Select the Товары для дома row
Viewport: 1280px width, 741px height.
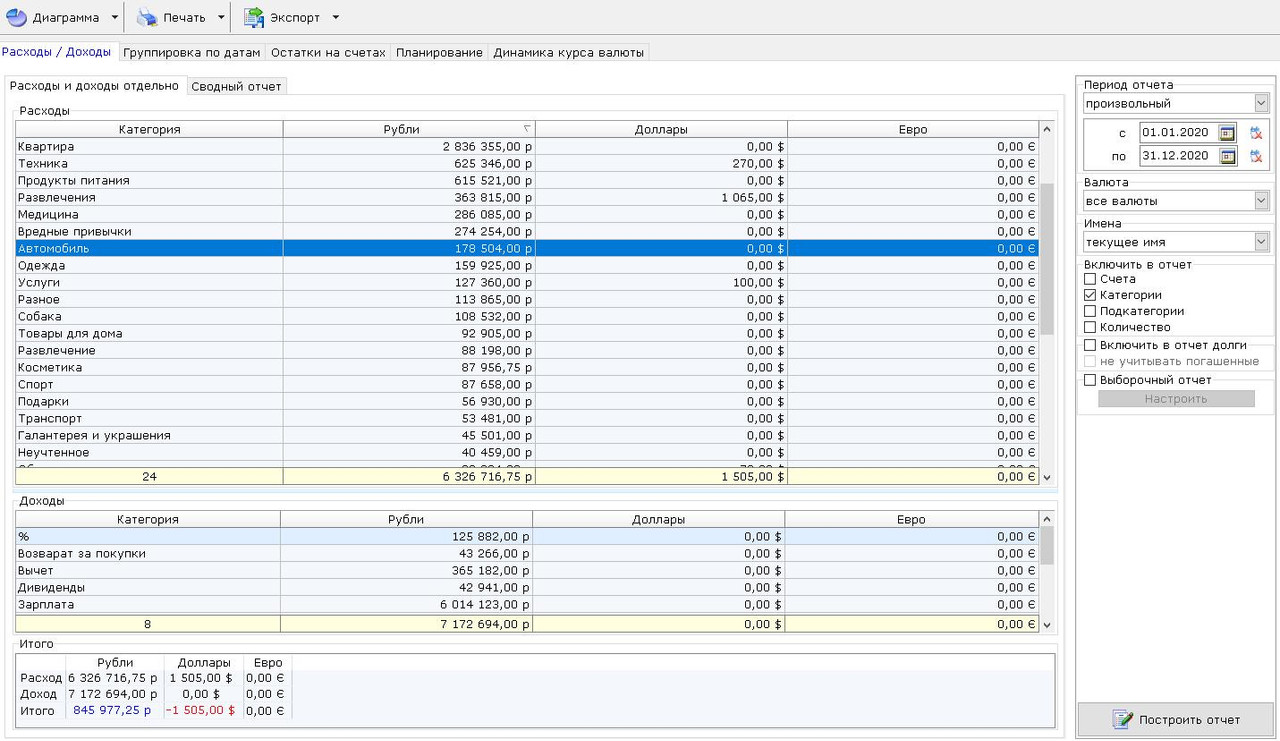click(x=527, y=333)
